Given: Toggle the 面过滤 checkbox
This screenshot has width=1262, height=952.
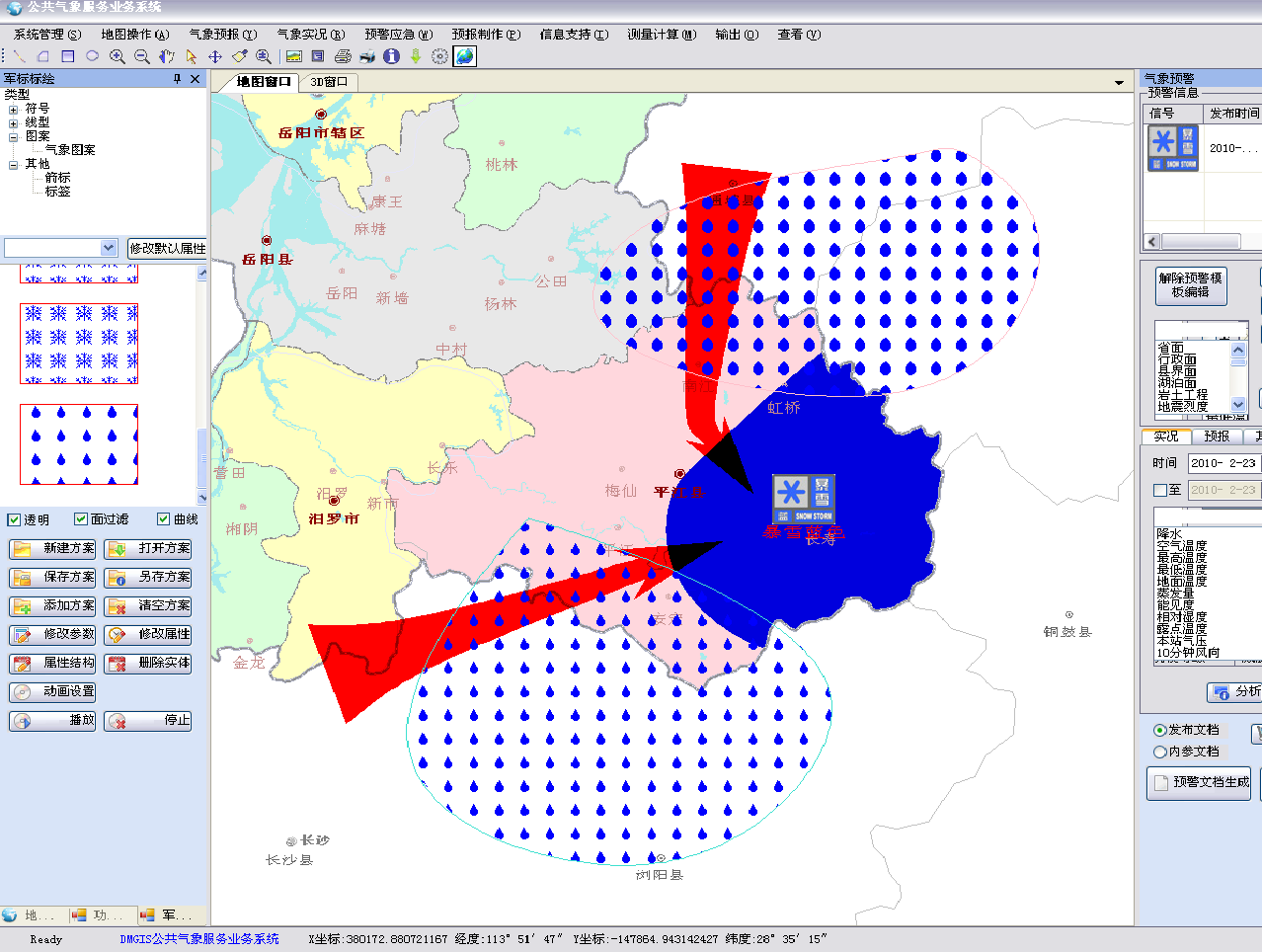Looking at the screenshot, I should tap(81, 519).
